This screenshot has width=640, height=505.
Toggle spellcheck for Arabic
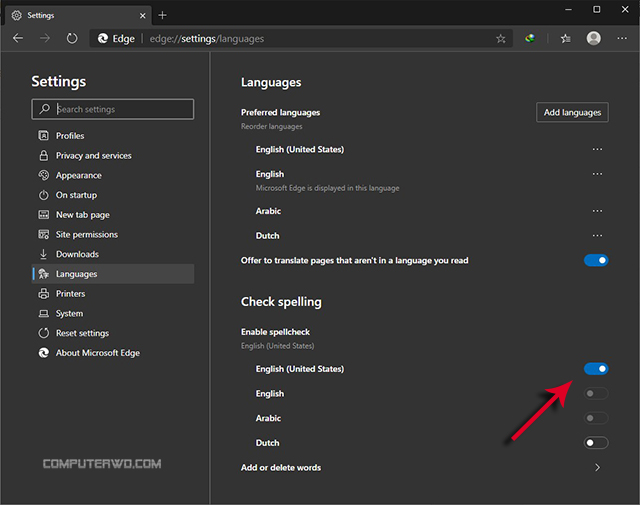596,418
